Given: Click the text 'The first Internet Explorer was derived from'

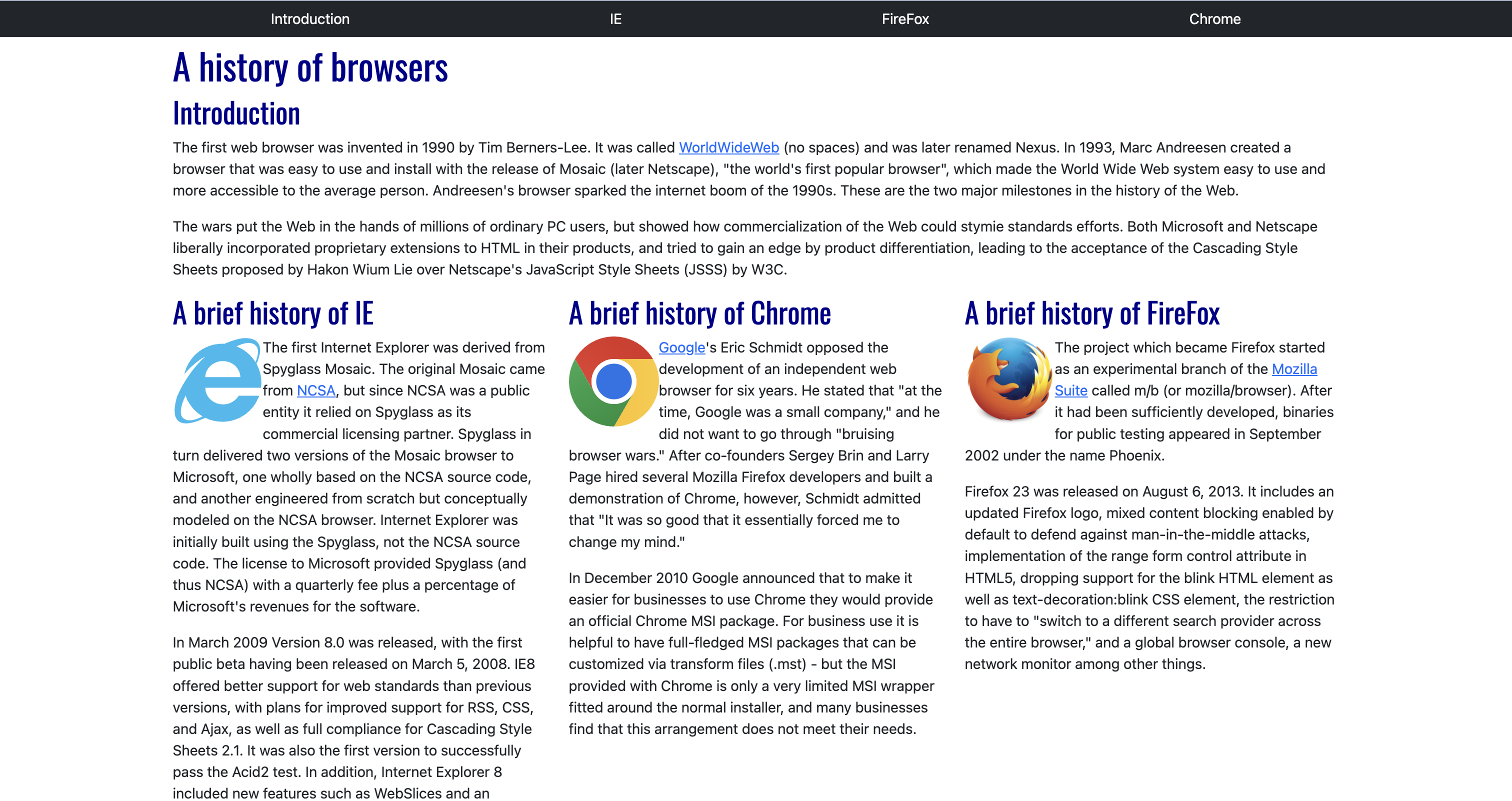Looking at the screenshot, I should coord(404,347).
